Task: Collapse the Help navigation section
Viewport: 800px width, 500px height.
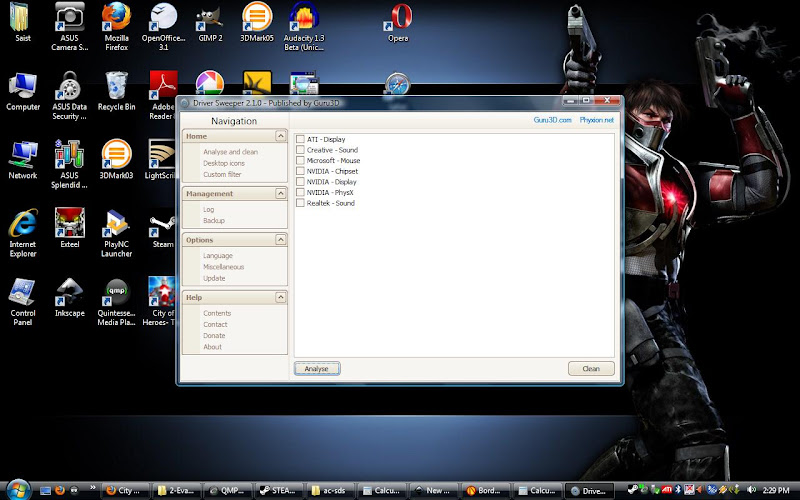Action: [x=281, y=297]
